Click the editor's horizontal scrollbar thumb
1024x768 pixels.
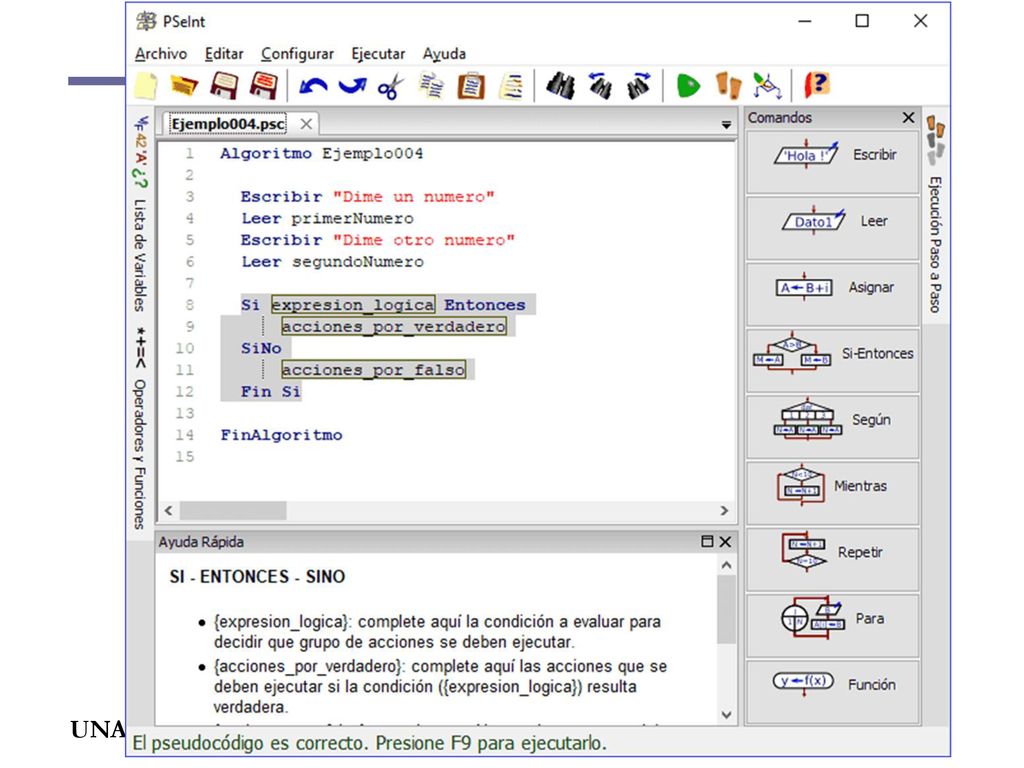(233, 510)
